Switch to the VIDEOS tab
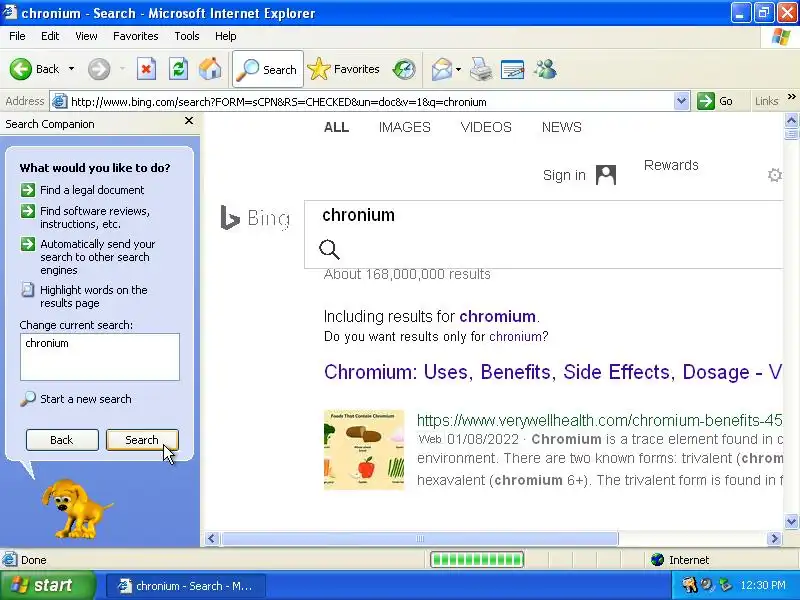800x600 pixels. pos(486,127)
